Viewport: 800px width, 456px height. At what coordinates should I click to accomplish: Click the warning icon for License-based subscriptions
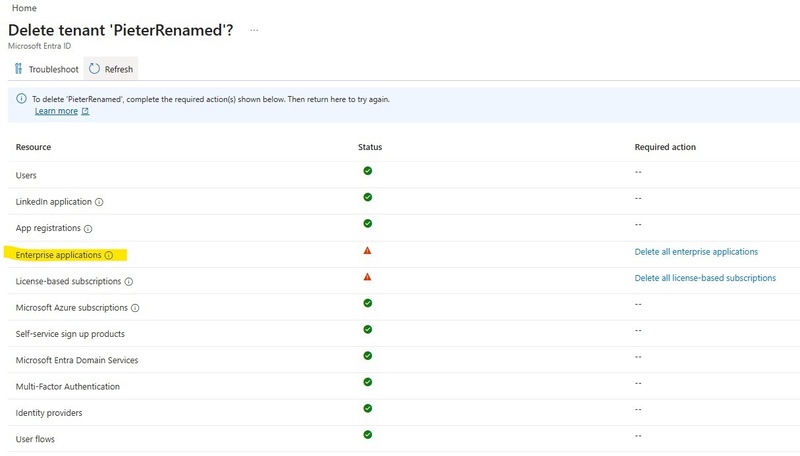[367, 277]
